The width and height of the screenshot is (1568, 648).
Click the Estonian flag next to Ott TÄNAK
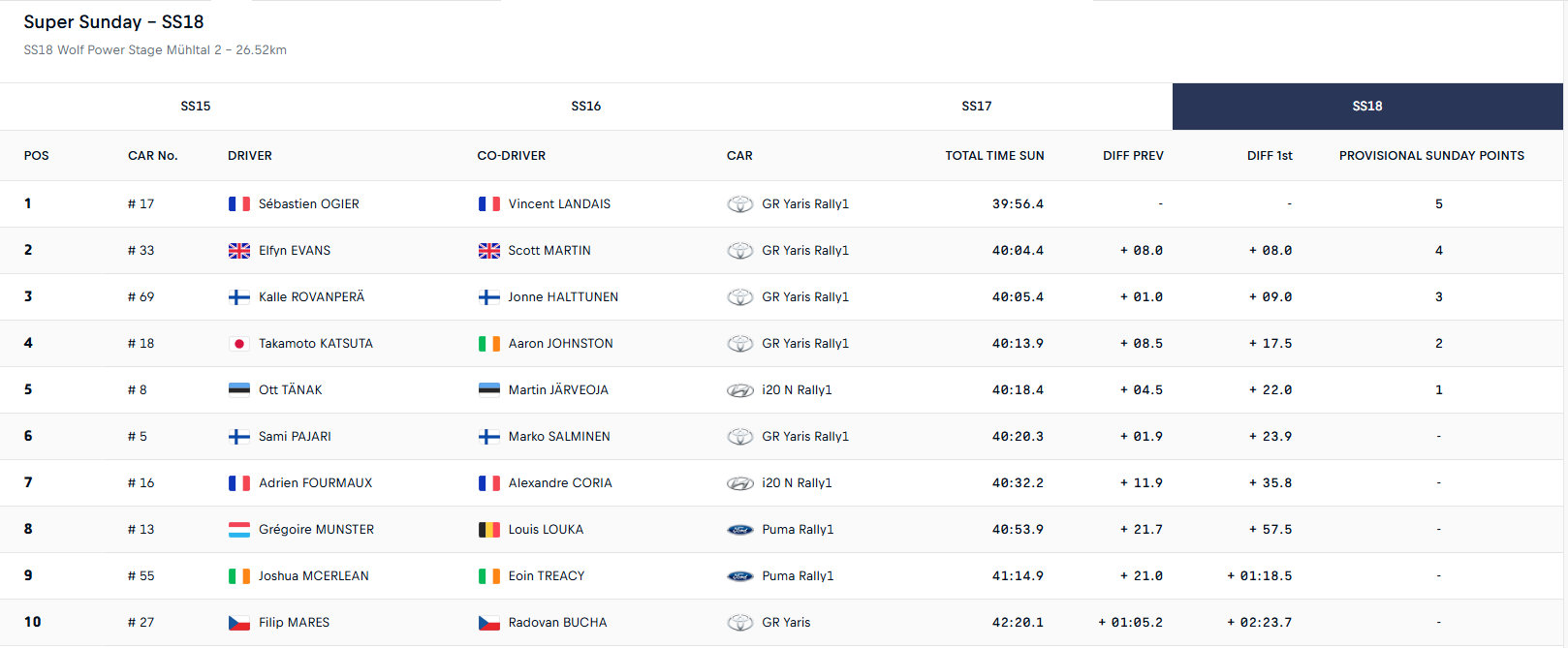pyautogui.click(x=239, y=390)
